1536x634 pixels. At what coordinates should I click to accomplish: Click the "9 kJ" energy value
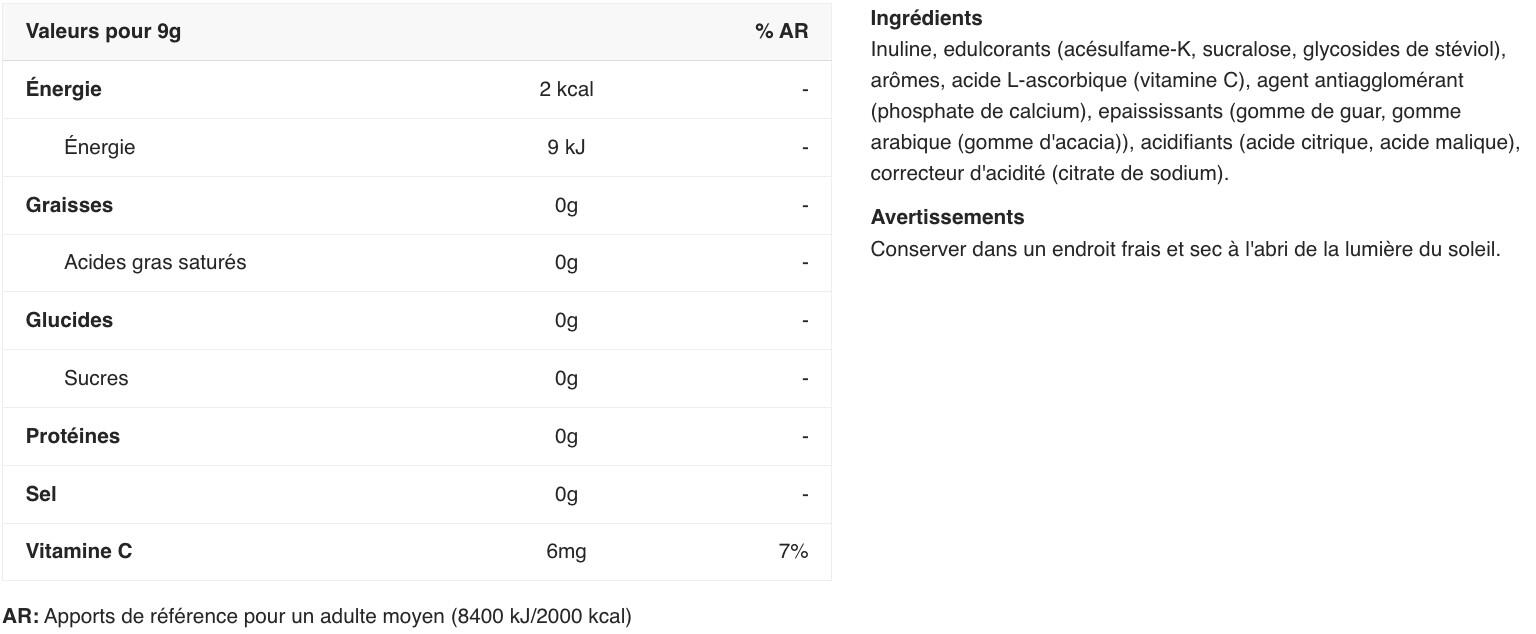pos(566,147)
